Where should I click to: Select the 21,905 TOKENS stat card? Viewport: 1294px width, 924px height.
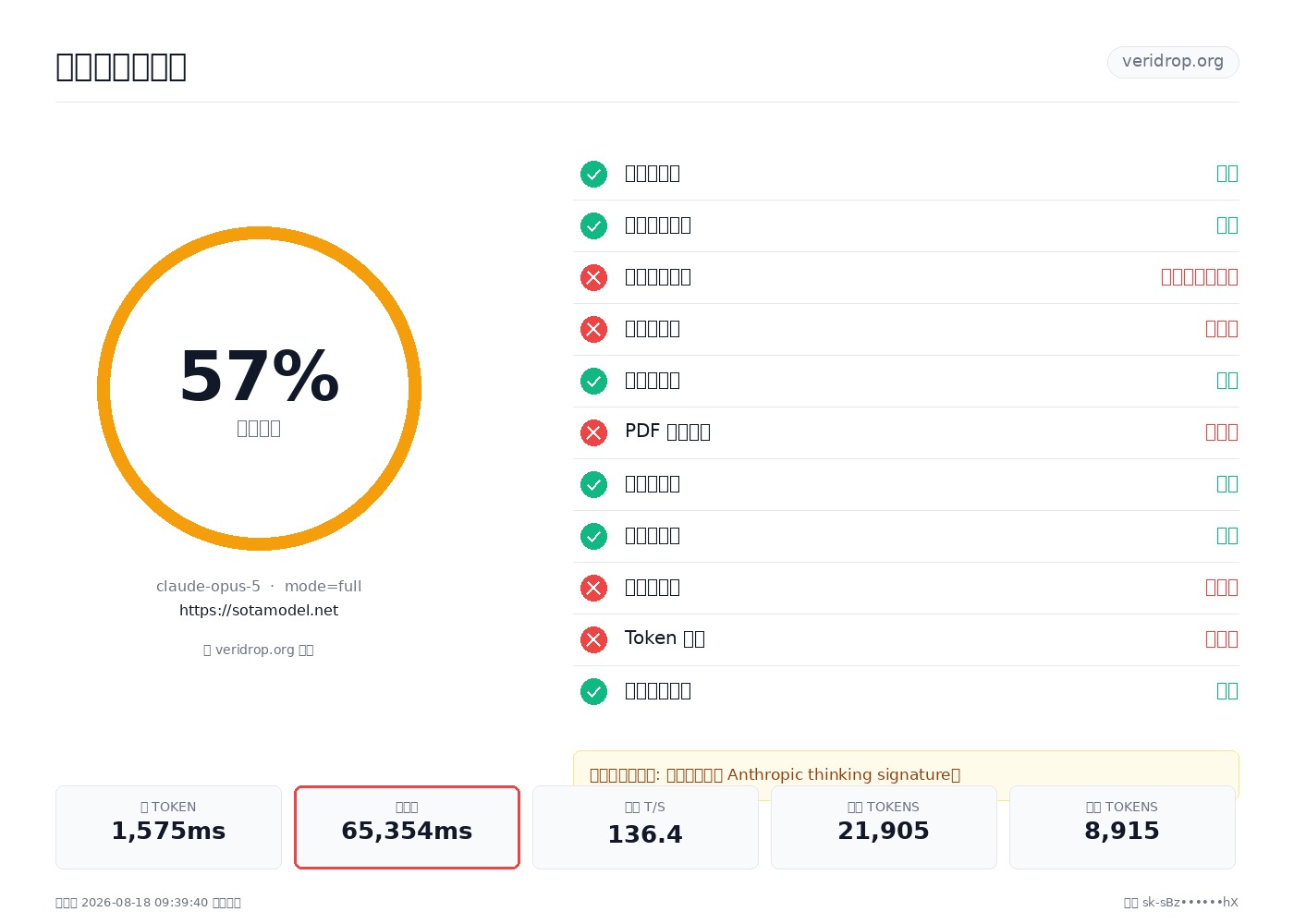point(884,827)
